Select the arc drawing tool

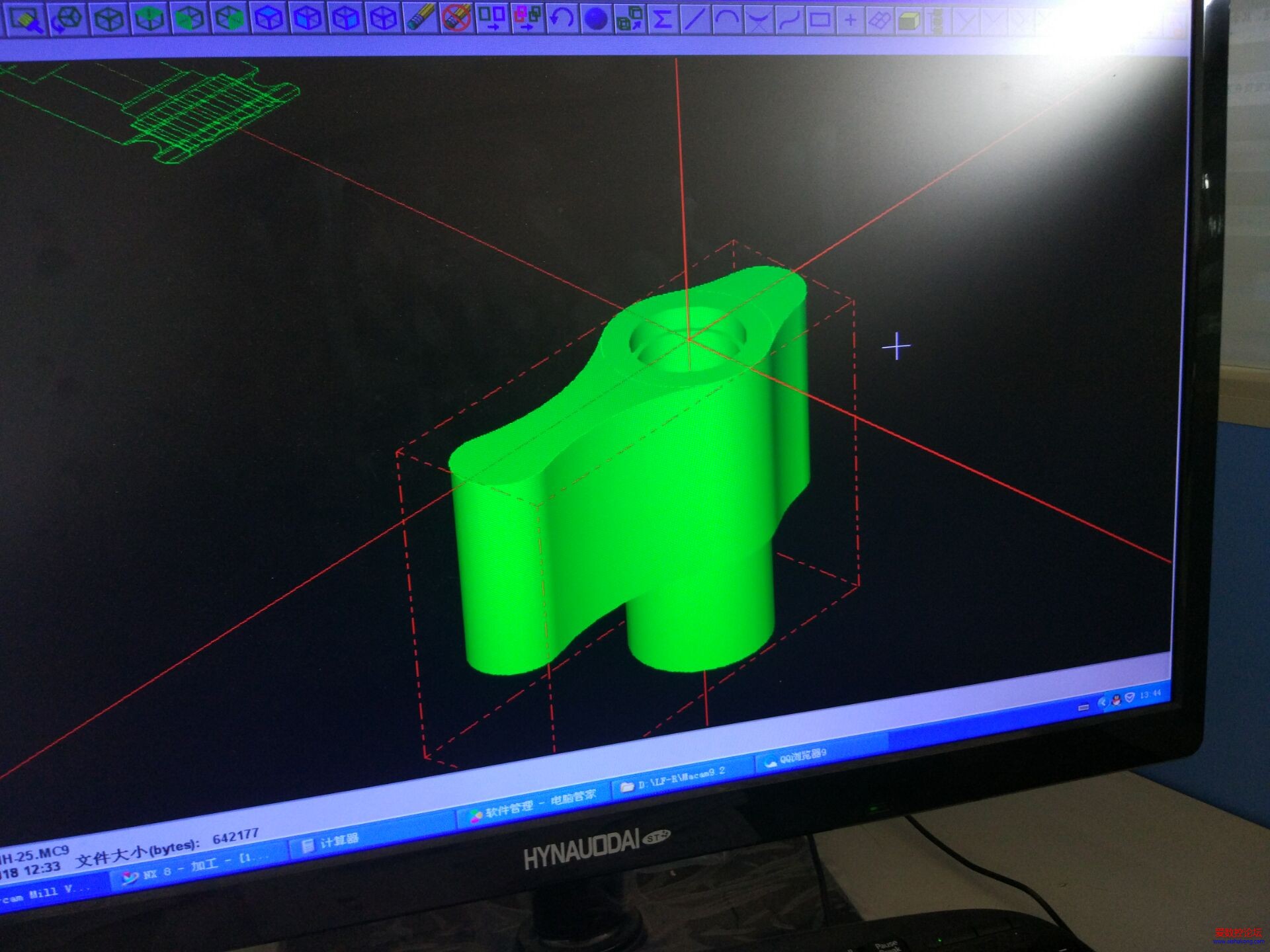click(x=726, y=19)
